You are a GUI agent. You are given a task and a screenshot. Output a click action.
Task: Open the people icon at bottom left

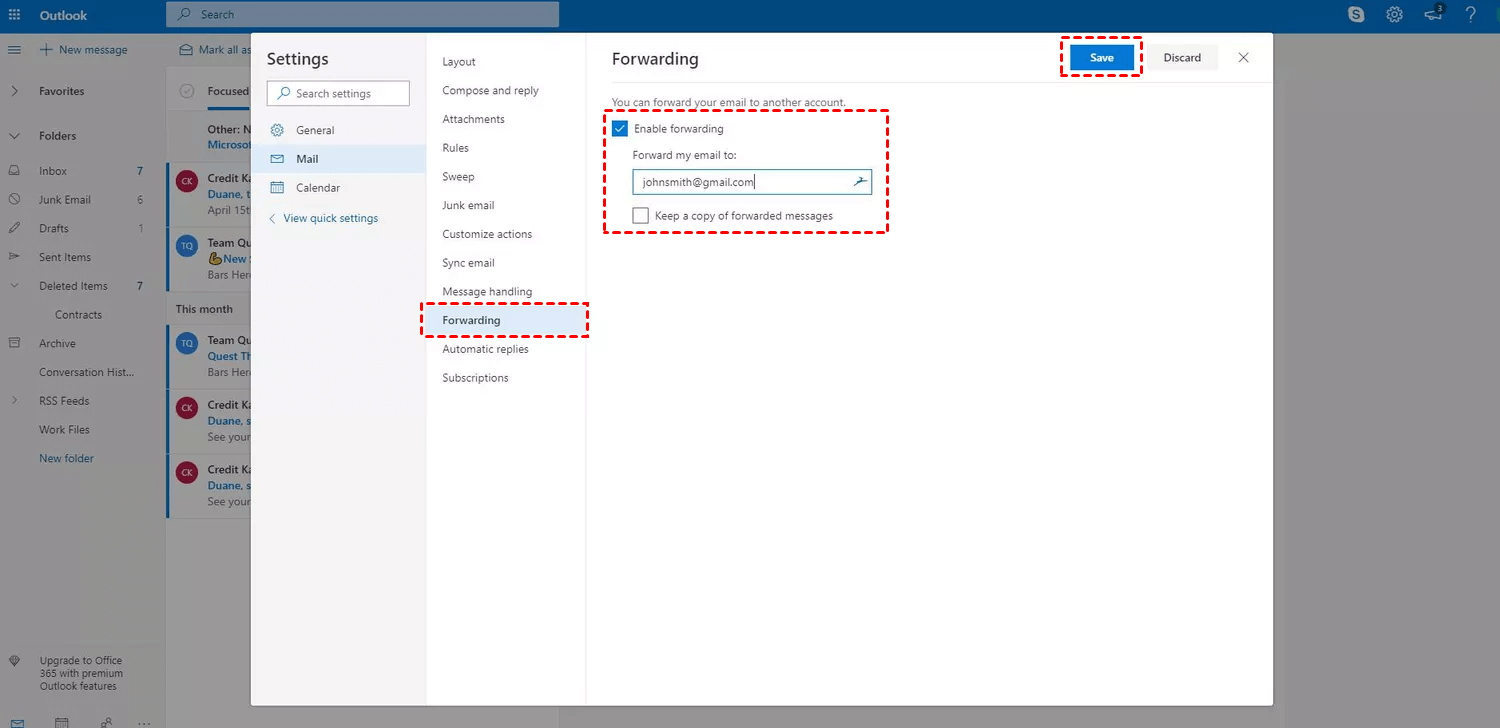click(105, 722)
